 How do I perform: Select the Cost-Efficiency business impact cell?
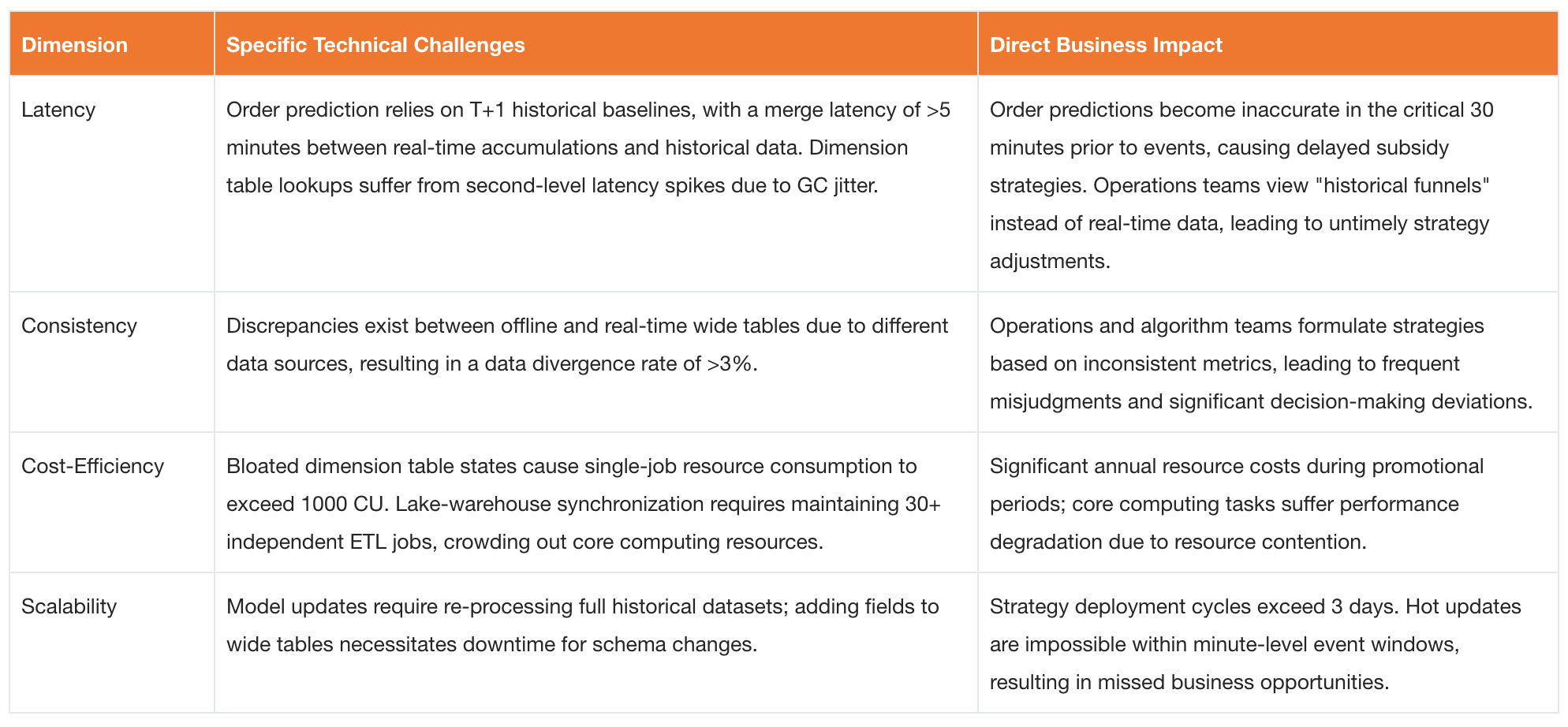(x=1236, y=504)
